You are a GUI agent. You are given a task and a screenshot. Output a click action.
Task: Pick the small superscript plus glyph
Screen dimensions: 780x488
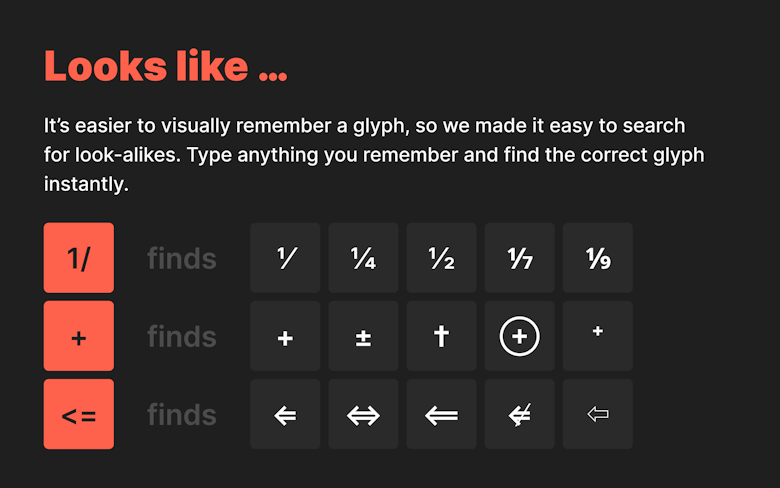597,336
